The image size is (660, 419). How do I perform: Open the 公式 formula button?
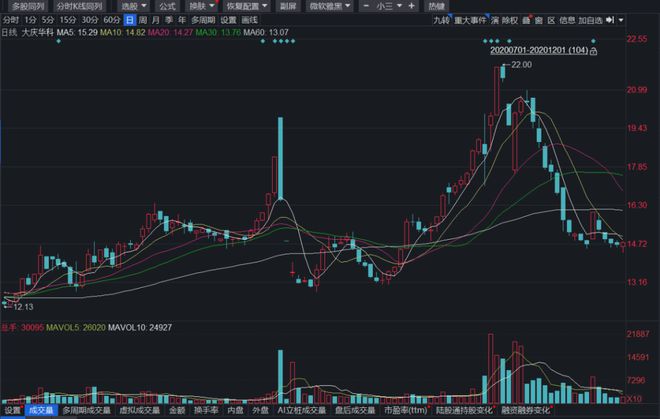[167, 6]
